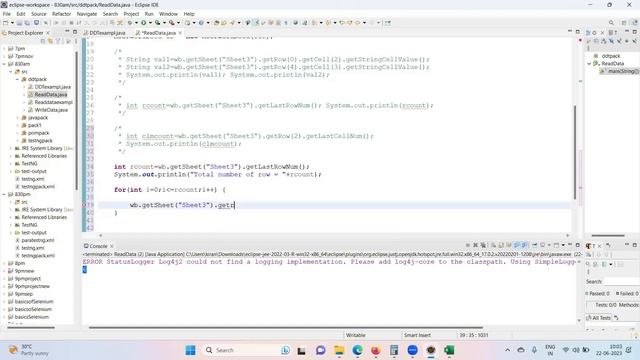The width and height of the screenshot is (640, 360).
Task: Minimize the Project Explorer view
Action: 67,31
